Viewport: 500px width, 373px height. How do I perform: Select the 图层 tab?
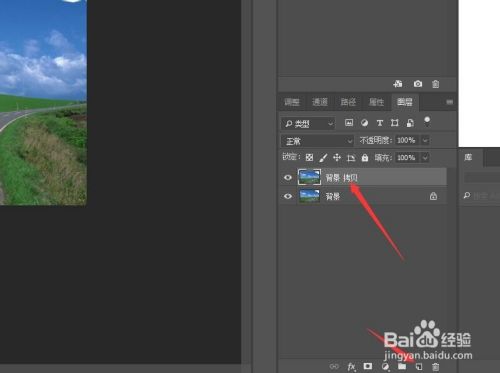(x=405, y=102)
